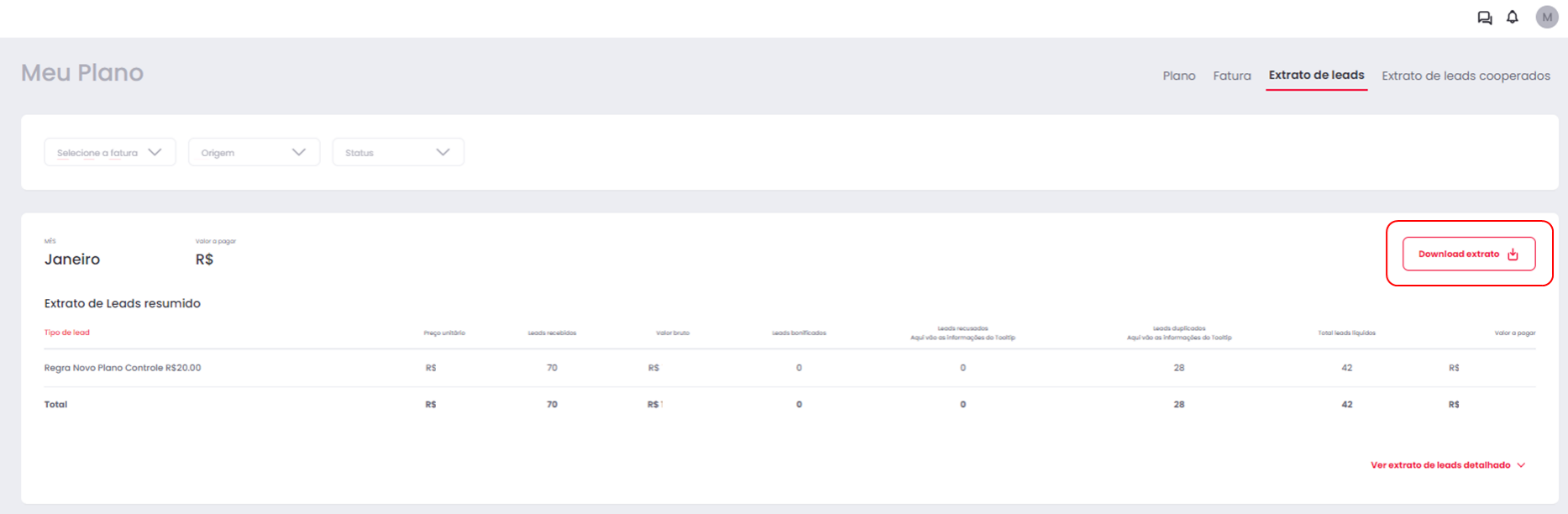Expand chevron beside Ver extrato de leads detalhado
This screenshot has height=514, width=1568.
(1521, 465)
